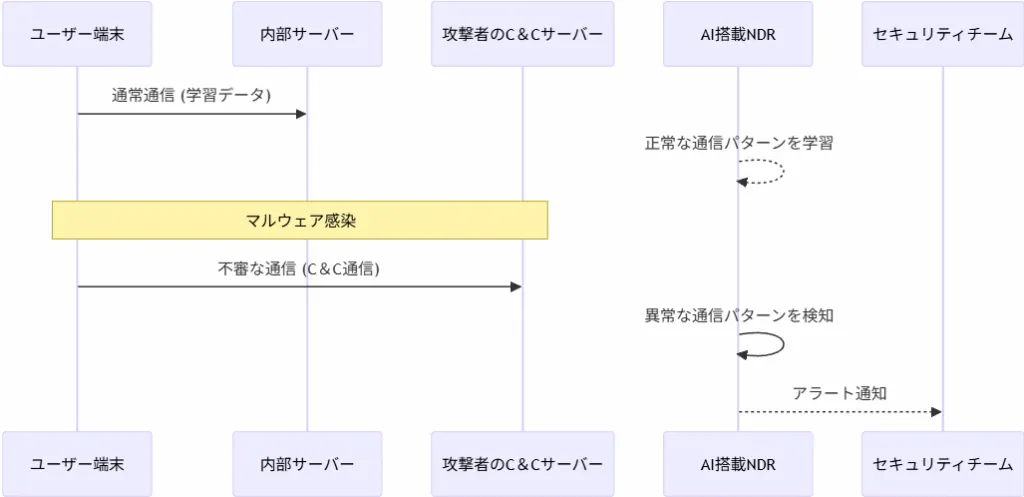The height and width of the screenshot is (497, 1024).
Task: Click the dashed arrowhead at セキュリティチーム lifeline
Action: (936, 412)
